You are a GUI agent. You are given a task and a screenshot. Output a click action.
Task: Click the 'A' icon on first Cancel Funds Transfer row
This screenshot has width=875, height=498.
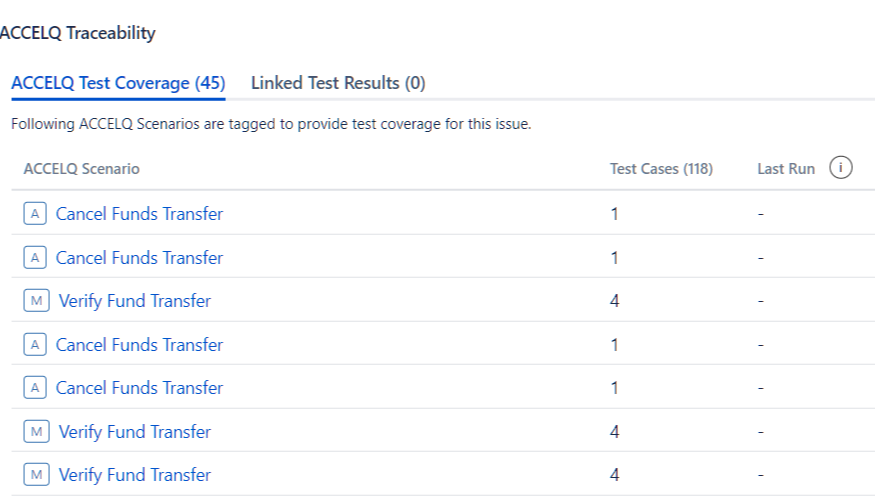tap(36, 214)
